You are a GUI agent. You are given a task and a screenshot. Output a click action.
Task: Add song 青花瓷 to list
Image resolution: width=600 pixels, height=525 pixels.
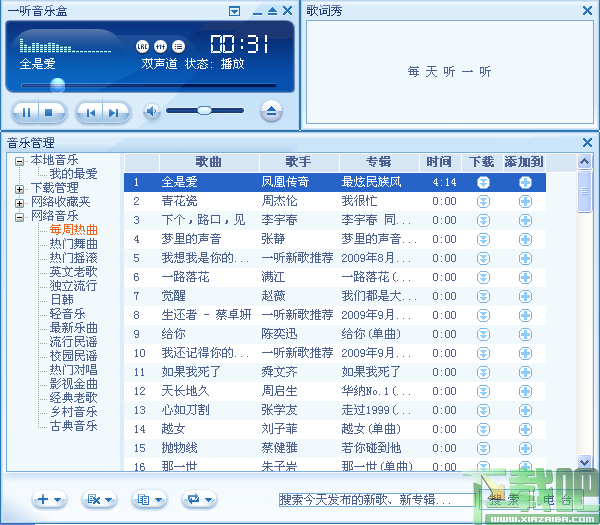pyautogui.click(x=525, y=201)
